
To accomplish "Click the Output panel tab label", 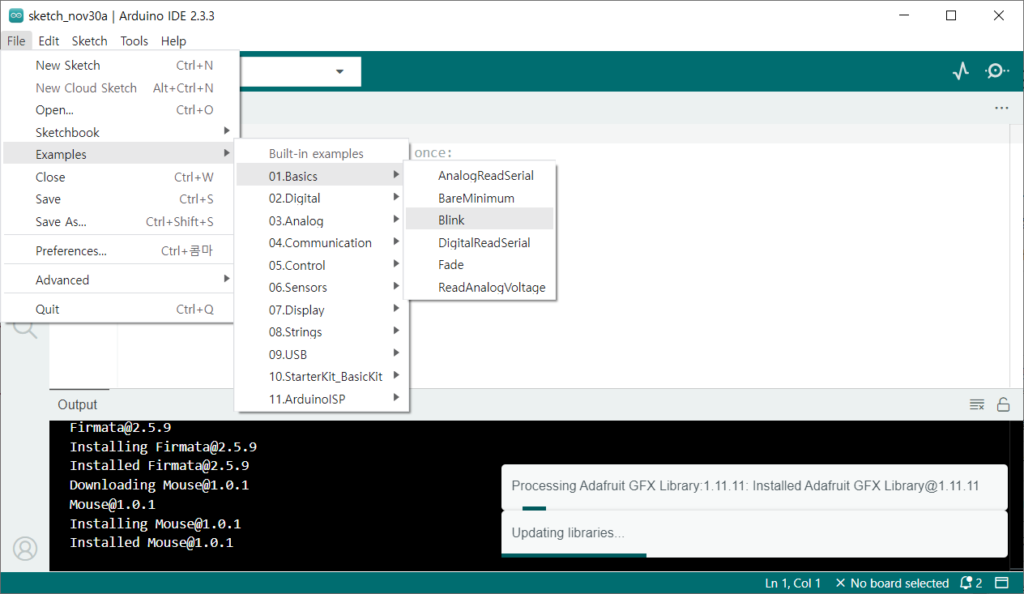I will click(x=77, y=405).
